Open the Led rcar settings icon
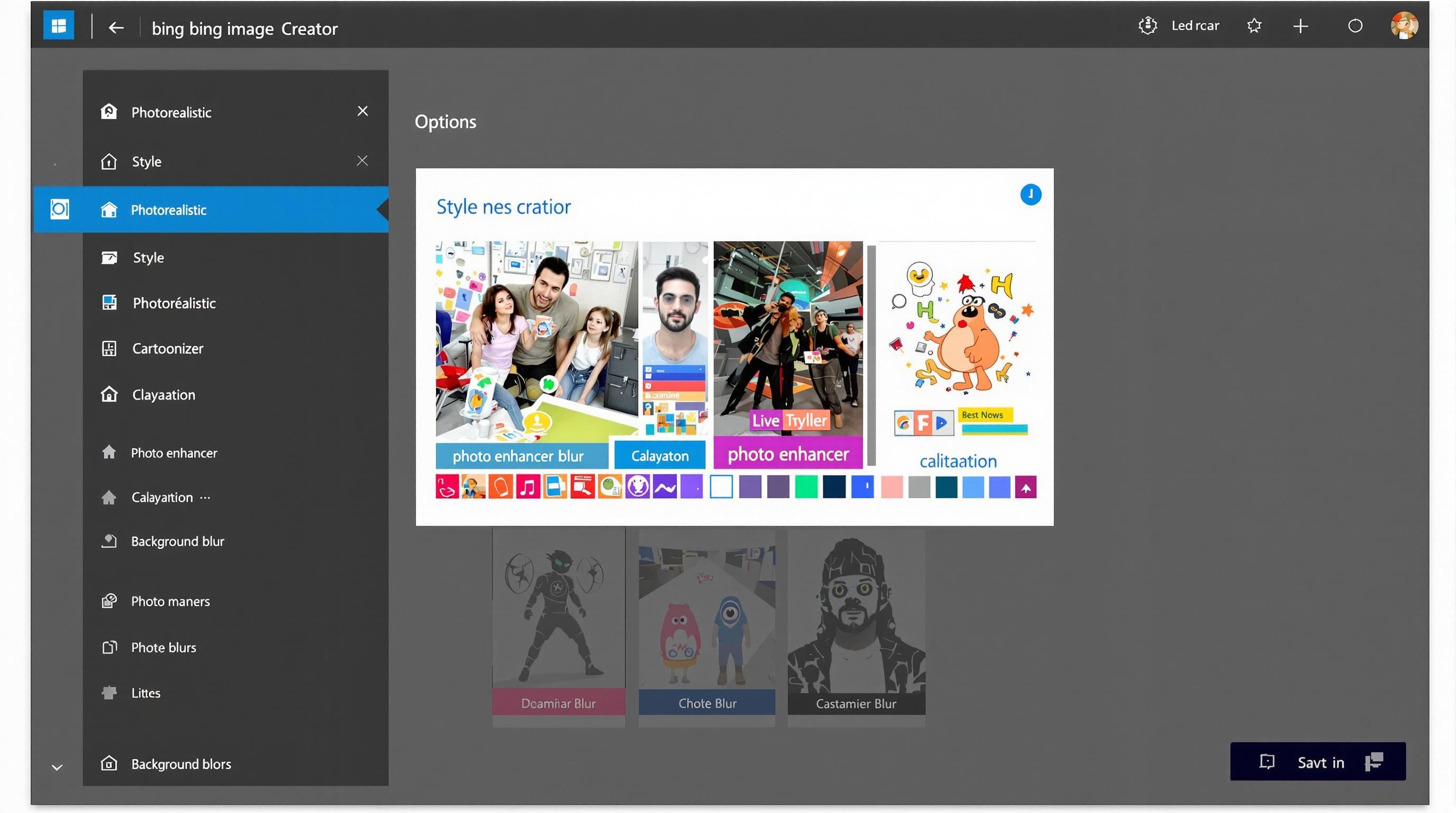This screenshot has width=1456, height=813. pyautogui.click(x=1148, y=25)
